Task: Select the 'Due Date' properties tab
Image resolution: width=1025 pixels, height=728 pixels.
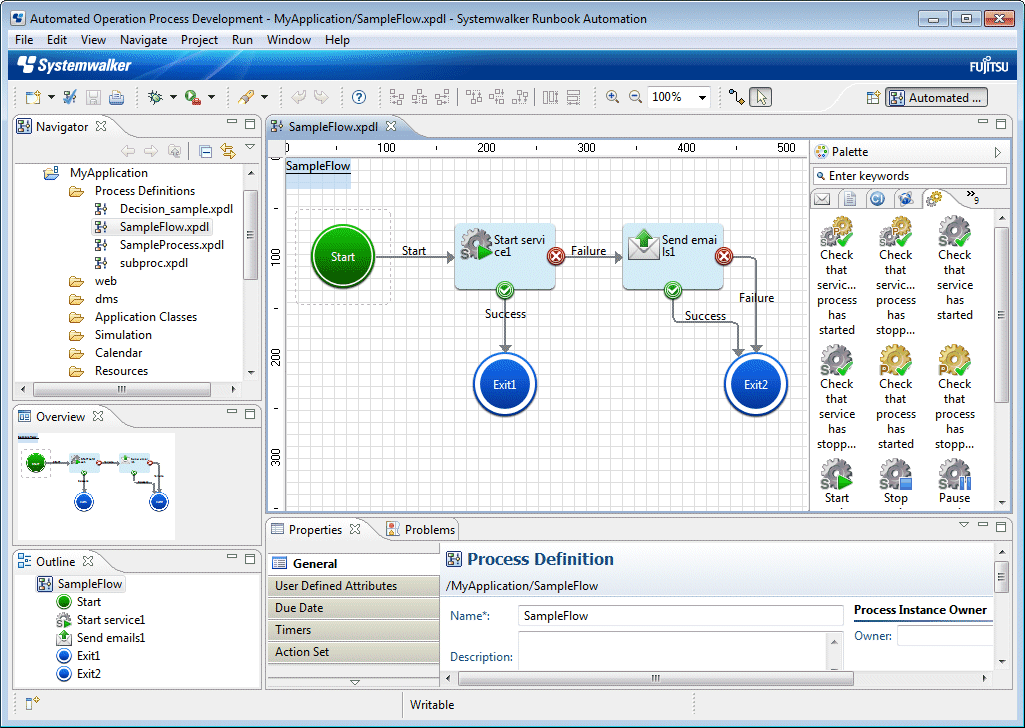Action: 353,608
